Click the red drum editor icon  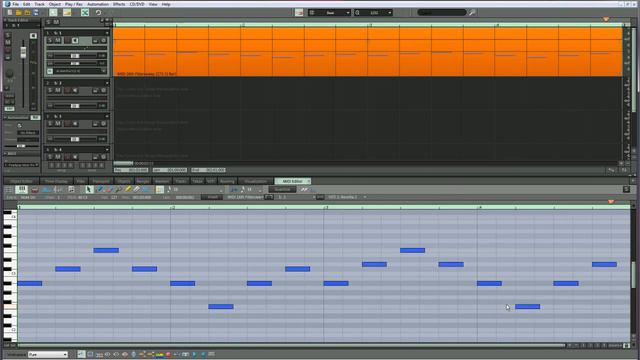[35, 189]
